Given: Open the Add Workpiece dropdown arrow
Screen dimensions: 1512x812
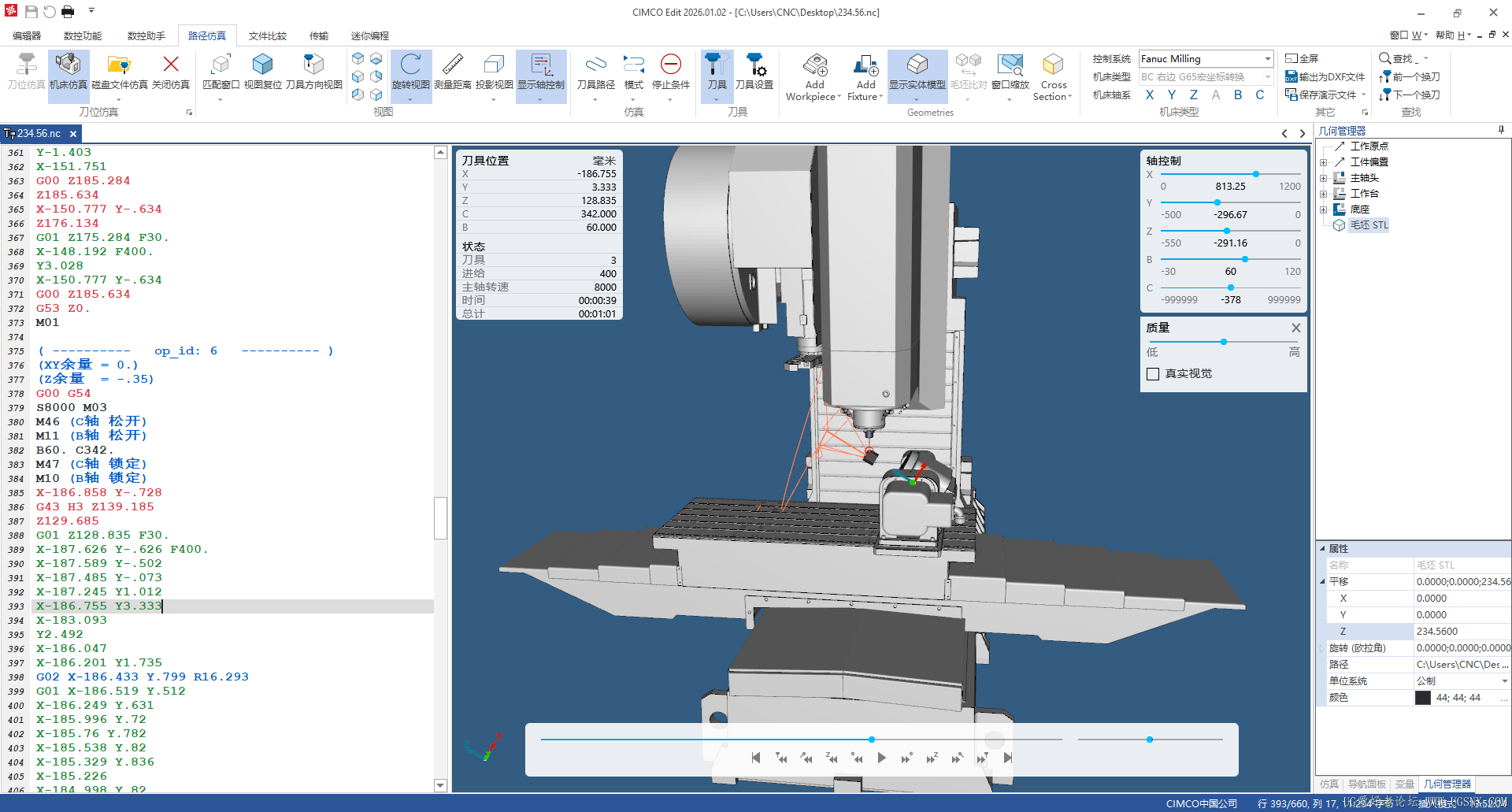Looking at the screenshot, I should click(839, 97).
